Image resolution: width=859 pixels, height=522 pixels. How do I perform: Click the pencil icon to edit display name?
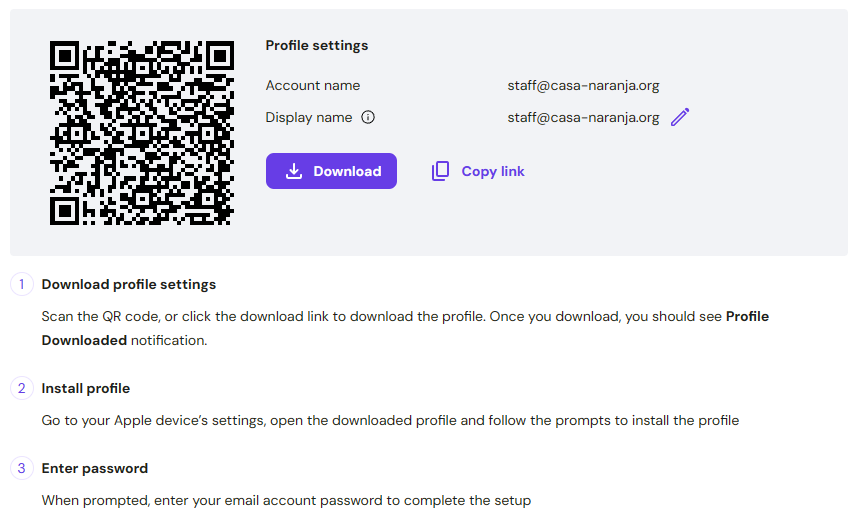[680, 117]
